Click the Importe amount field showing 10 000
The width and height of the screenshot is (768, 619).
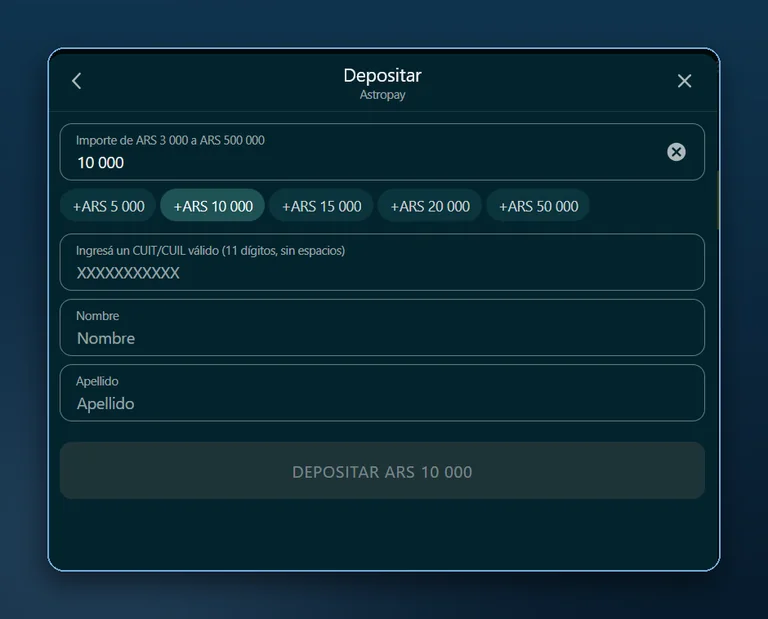pyautogui.click(x=382, y=152)
